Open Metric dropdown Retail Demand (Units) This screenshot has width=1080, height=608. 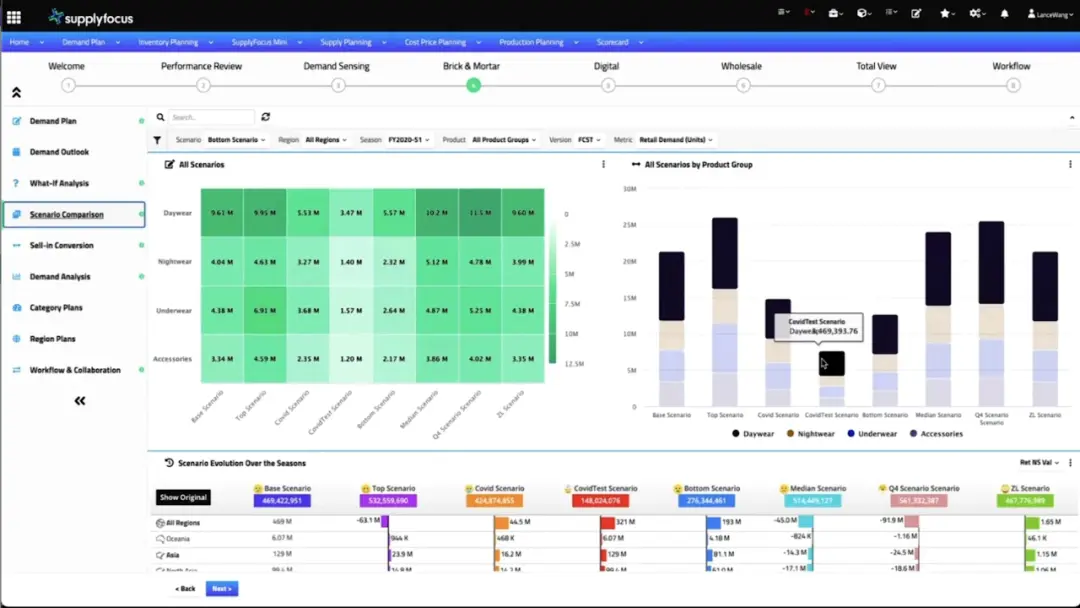(676, 140)
